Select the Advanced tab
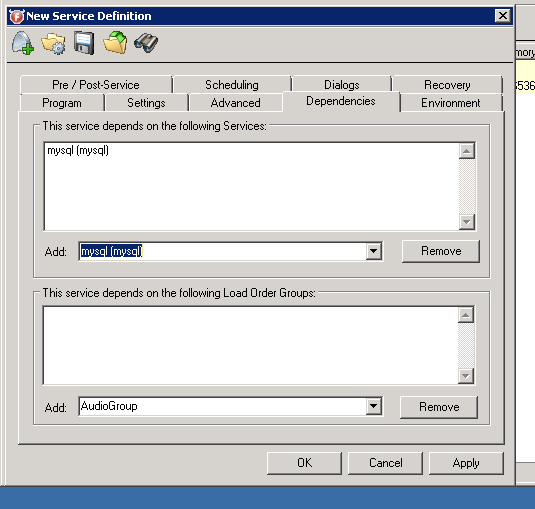Image resolution: width=535 pixels, height=509 pixels. pyautogui.click(x=235, y=103)
